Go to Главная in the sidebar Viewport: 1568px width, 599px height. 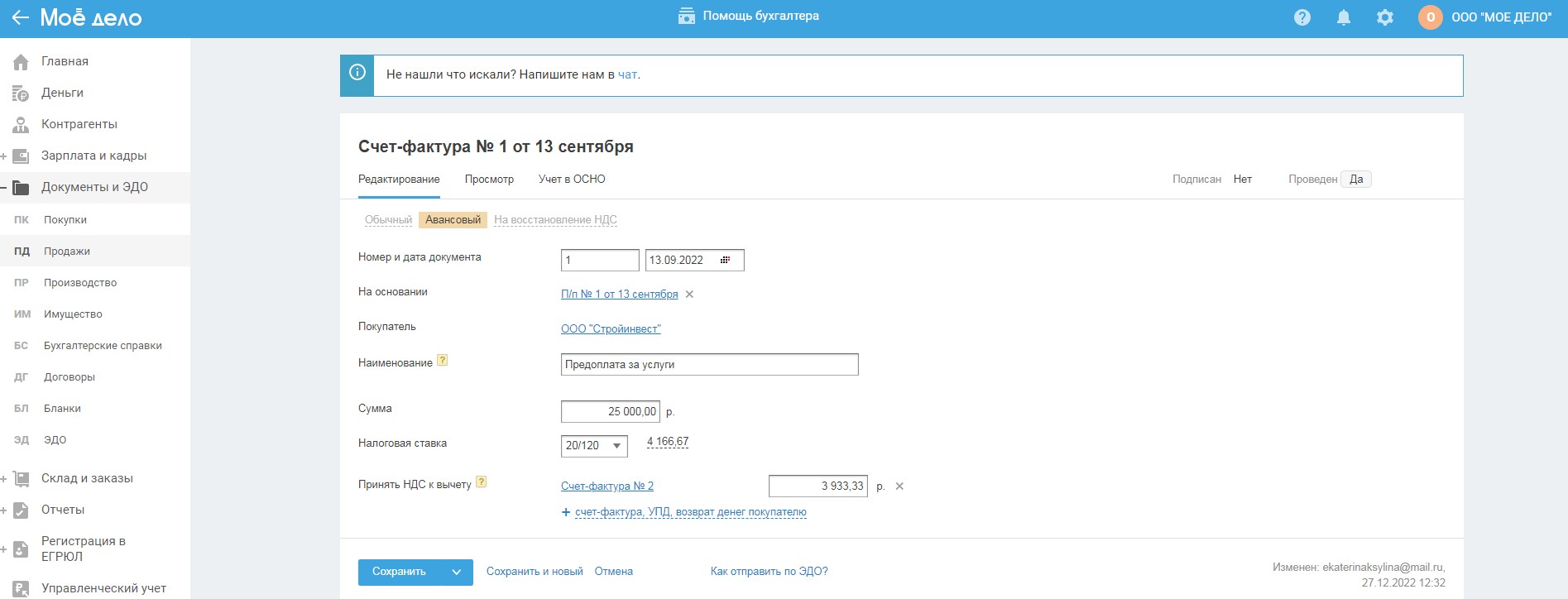[x=65, y=61]
